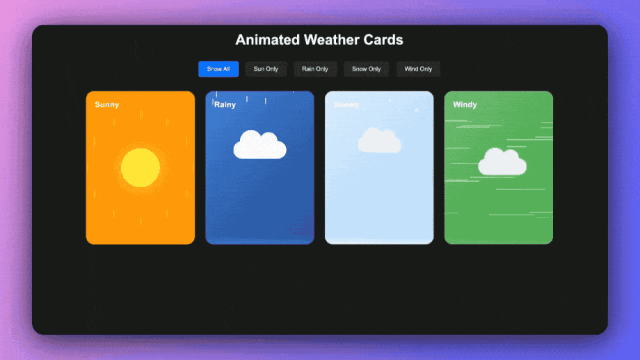Click the light blue area under the snow cloud

[379, 200]
